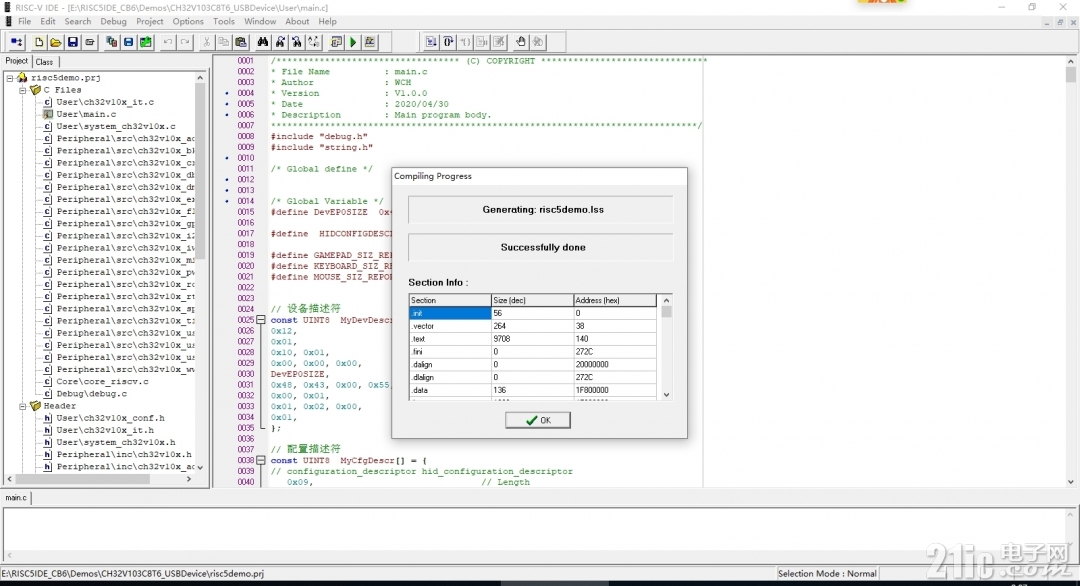Collapse the MyDevDescr code fold box

pyautogui.click(x=261, y=320)
